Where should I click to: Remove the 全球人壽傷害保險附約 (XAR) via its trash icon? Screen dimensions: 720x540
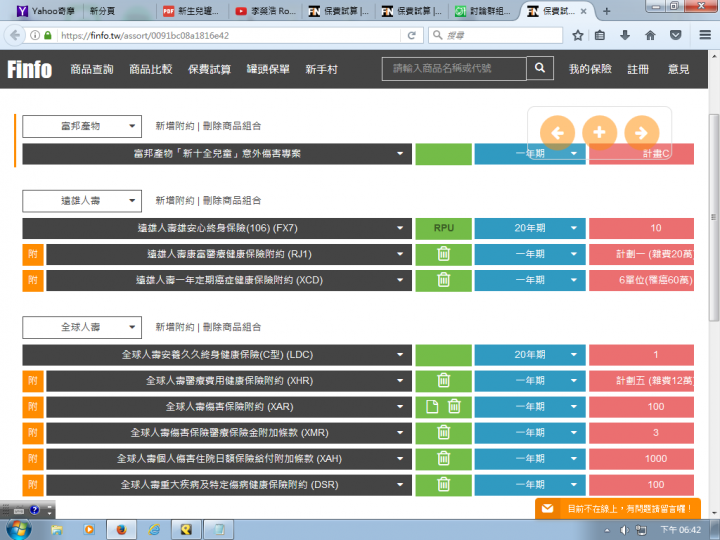coord(454,406)
